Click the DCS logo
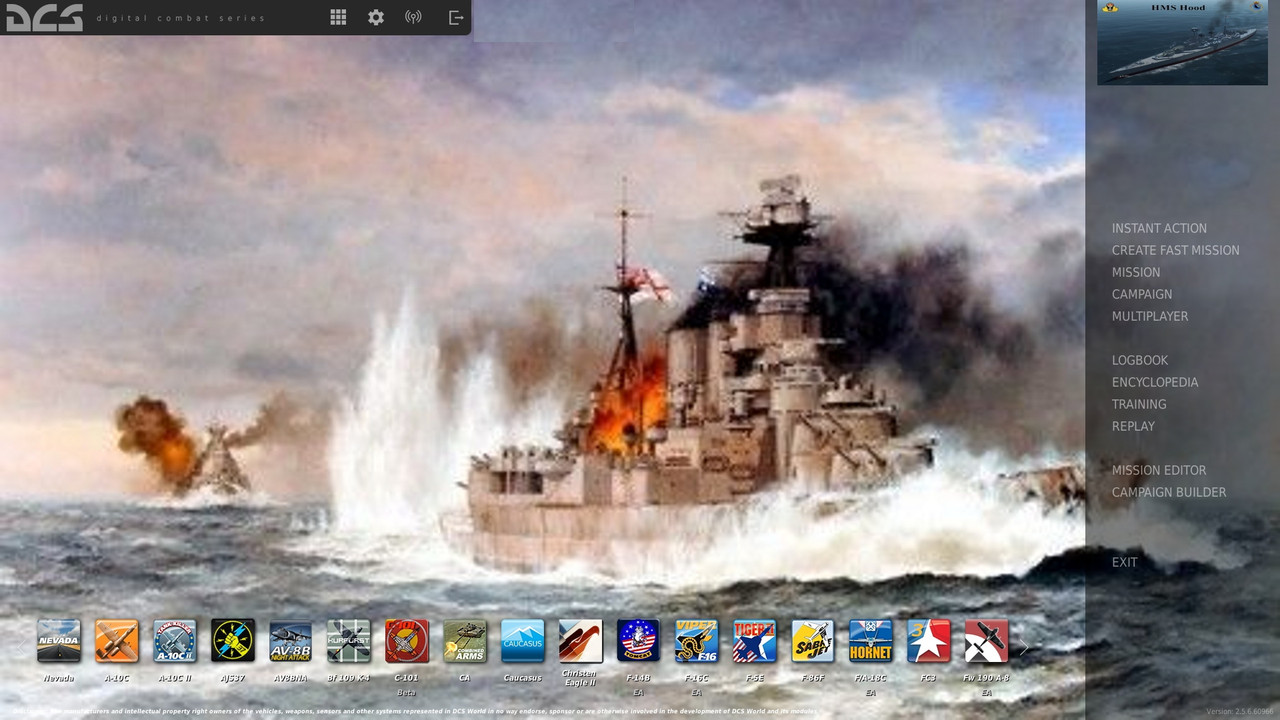This screenshot has height=720, width=1280. [x=44, y=17]
